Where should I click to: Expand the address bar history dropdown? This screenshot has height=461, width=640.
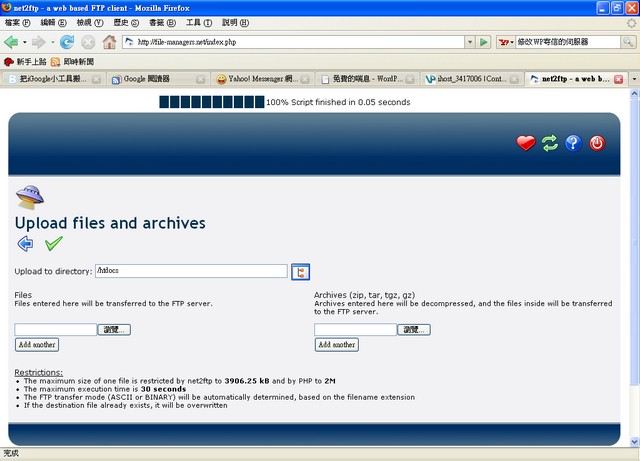470,42
